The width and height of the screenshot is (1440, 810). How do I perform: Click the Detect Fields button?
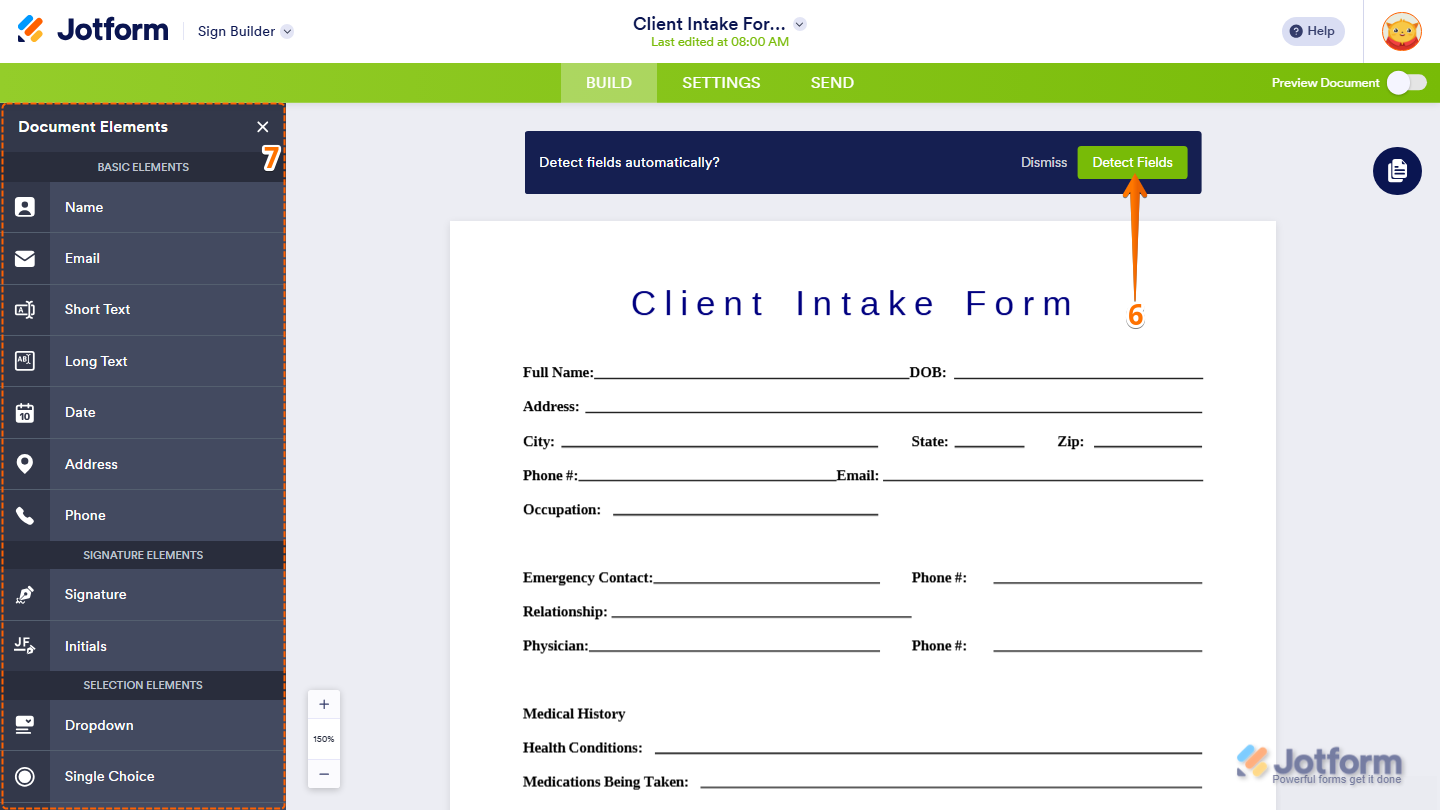click(x=1132, y=162)
